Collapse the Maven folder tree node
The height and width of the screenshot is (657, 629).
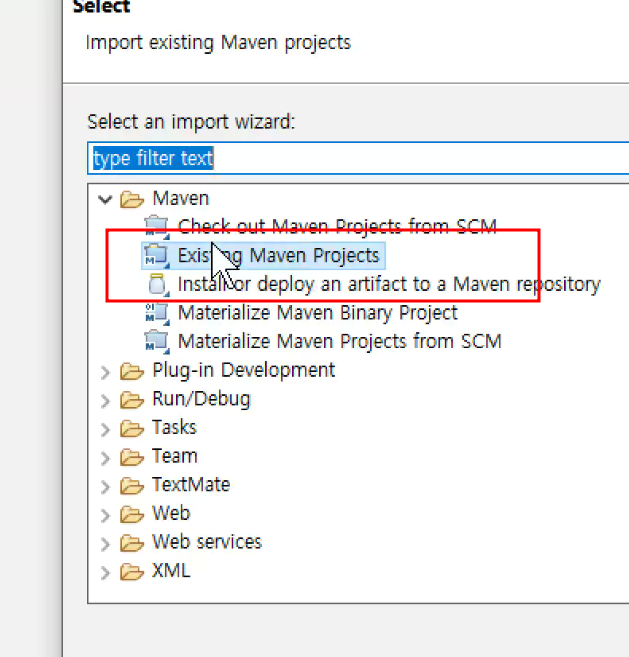pos(105,199)
